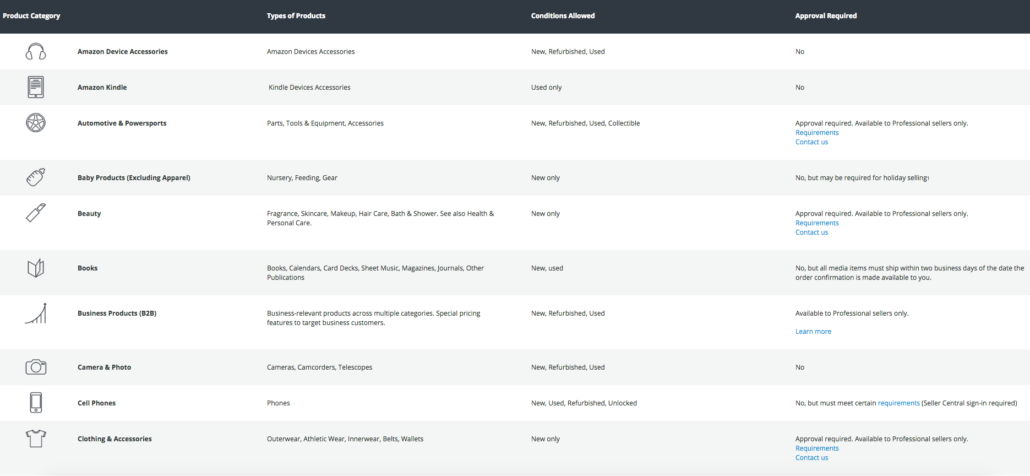Image resolution: width=1030 pixels, height=476 pixels.
Task: Click Contact us in Automotive & Powersports row
Action: 811,142
